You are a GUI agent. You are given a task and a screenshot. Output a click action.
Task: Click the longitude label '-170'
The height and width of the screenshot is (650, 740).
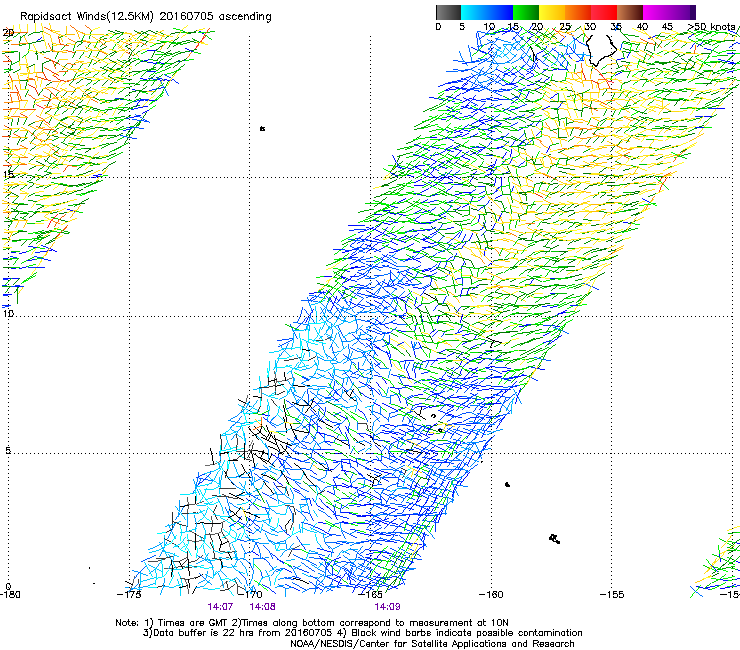click(x=250, y=594)
